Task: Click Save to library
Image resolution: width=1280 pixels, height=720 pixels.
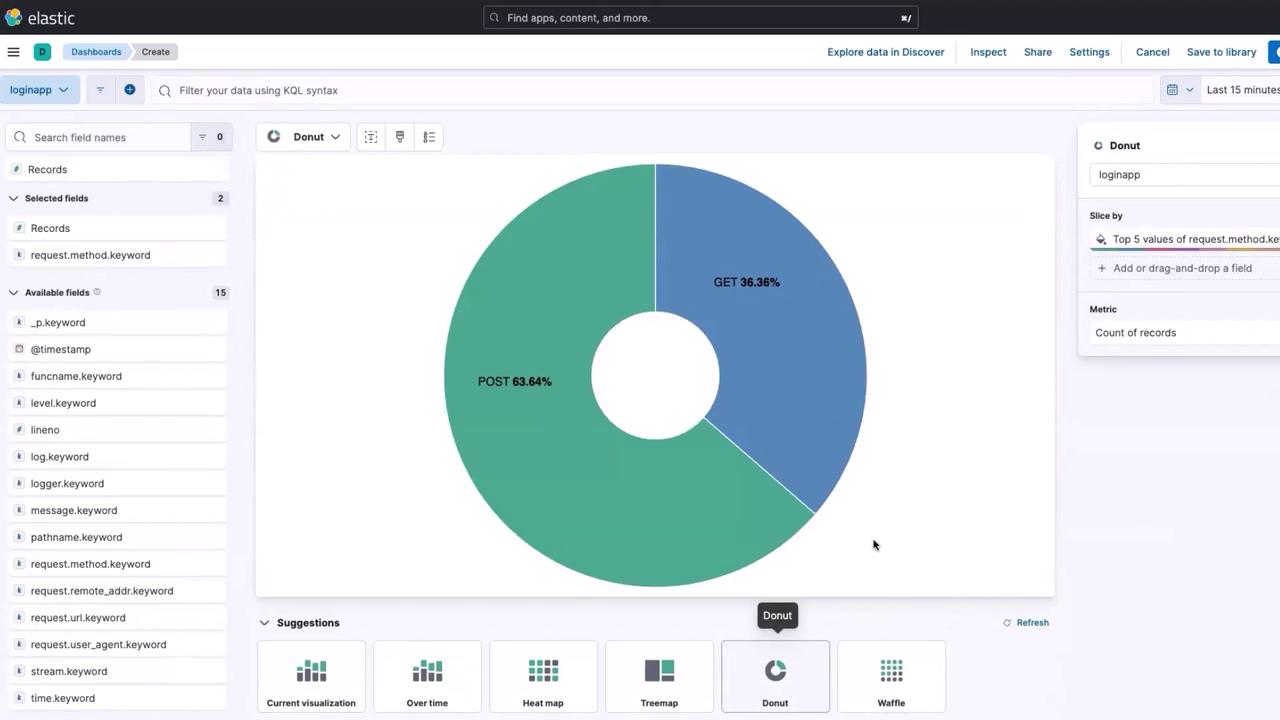Action: click(x=1221, y=52)
